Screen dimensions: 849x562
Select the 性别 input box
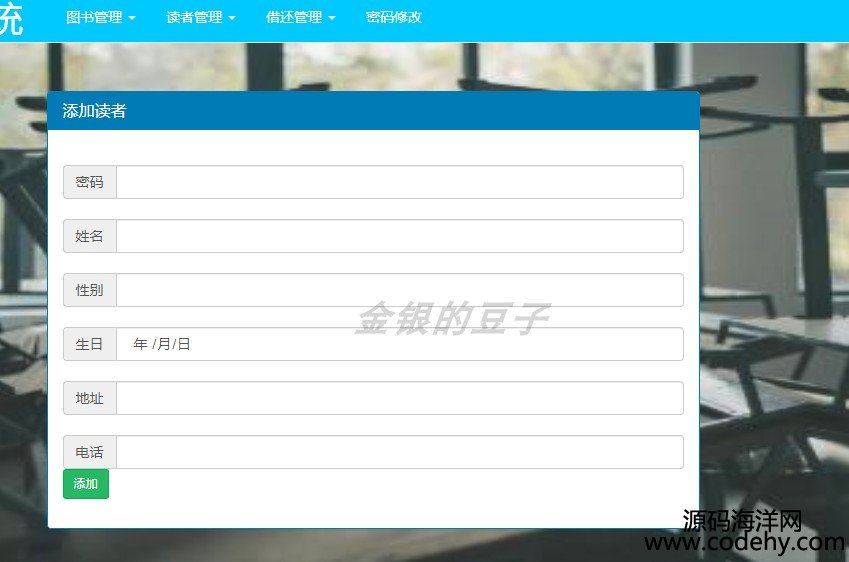coord(400,290)
